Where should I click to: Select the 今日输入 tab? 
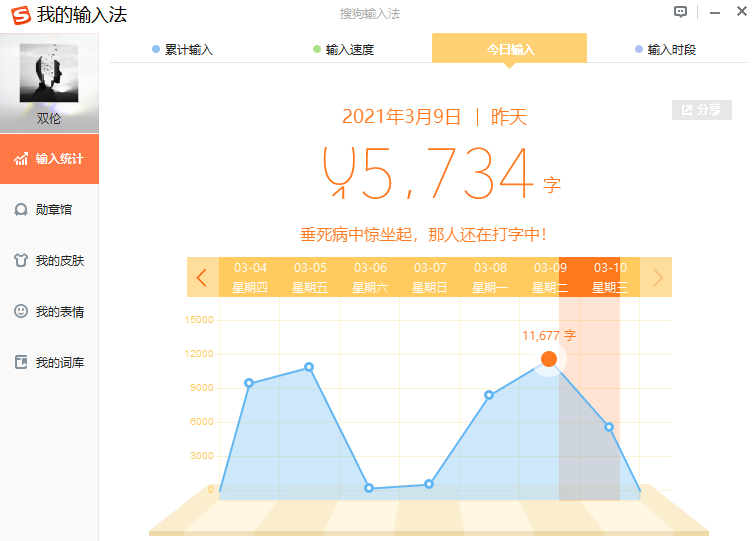[x=509, y=49]
